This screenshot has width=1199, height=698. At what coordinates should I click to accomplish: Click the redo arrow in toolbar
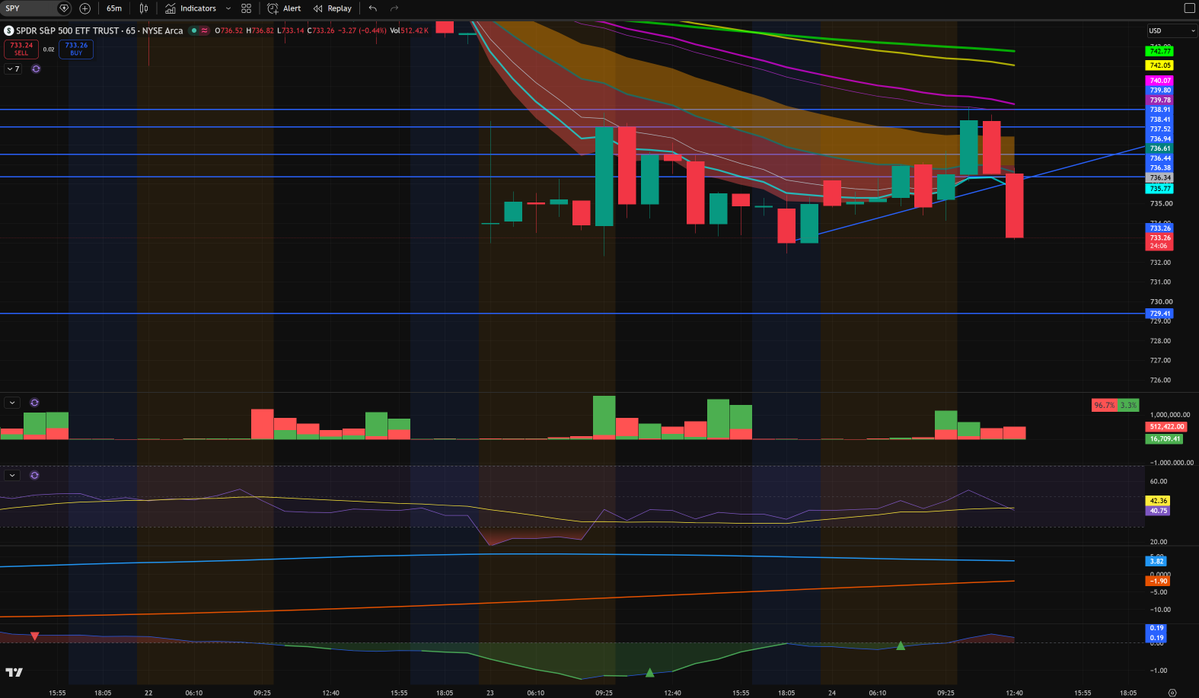pyautogui.click(x=395, y=8)
